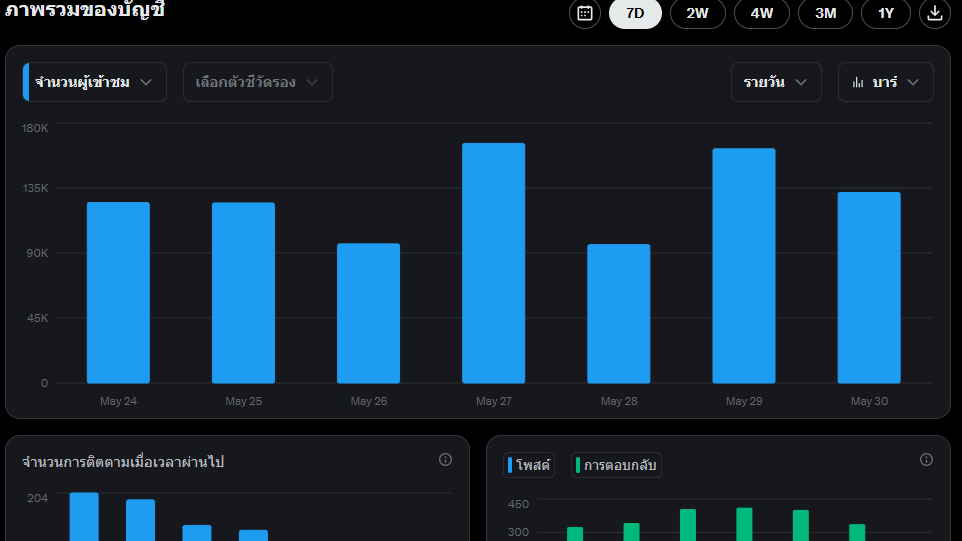
Task: Switch to the 1Y time range
Action: 885,13
